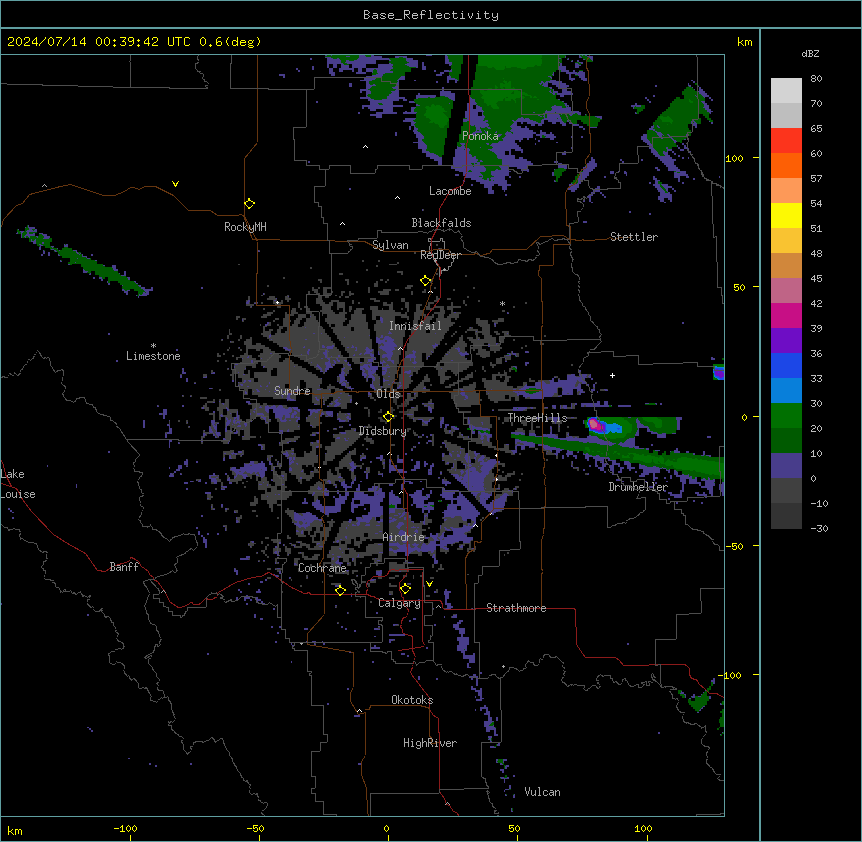Image resolution: width=862 pixels, height=842 pixels.
Task: Click yellow diamond marker between Olds and Didsbury
Action: (x=388, y=417)
